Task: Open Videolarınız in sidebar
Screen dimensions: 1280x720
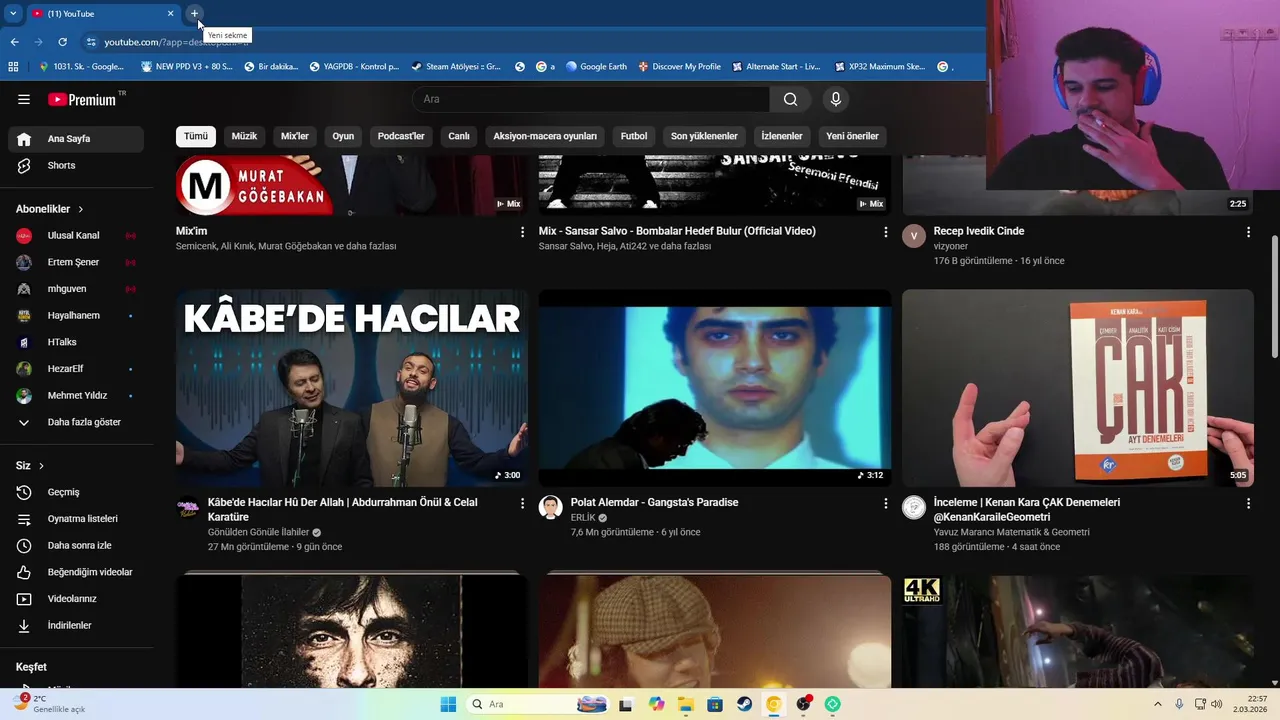Action: [76, 599]
